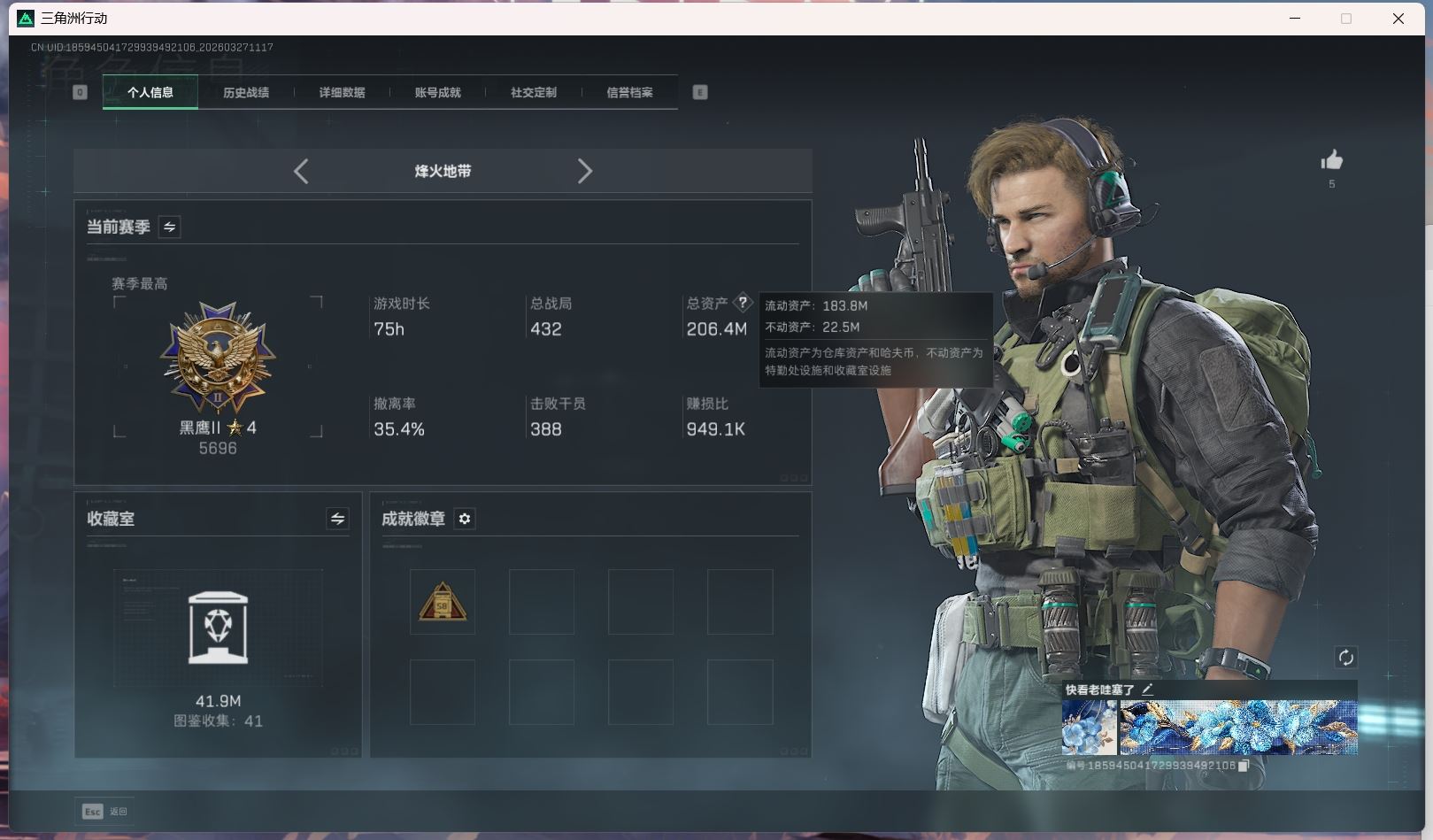Toggle the current season switch icon

click(x=169, y=227)
